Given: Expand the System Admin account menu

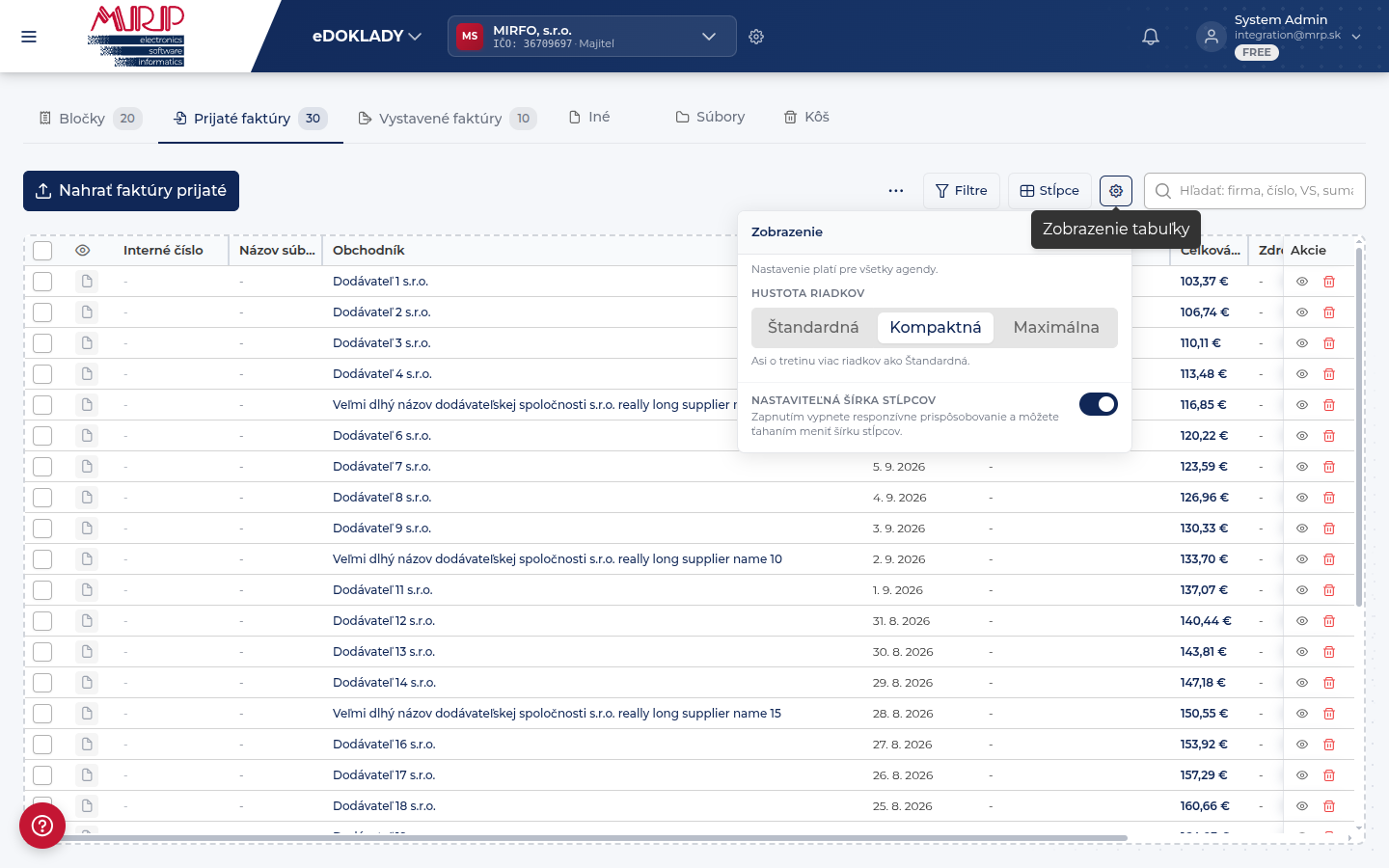Looking at the screenshot, I should (x=1281, y=37).
